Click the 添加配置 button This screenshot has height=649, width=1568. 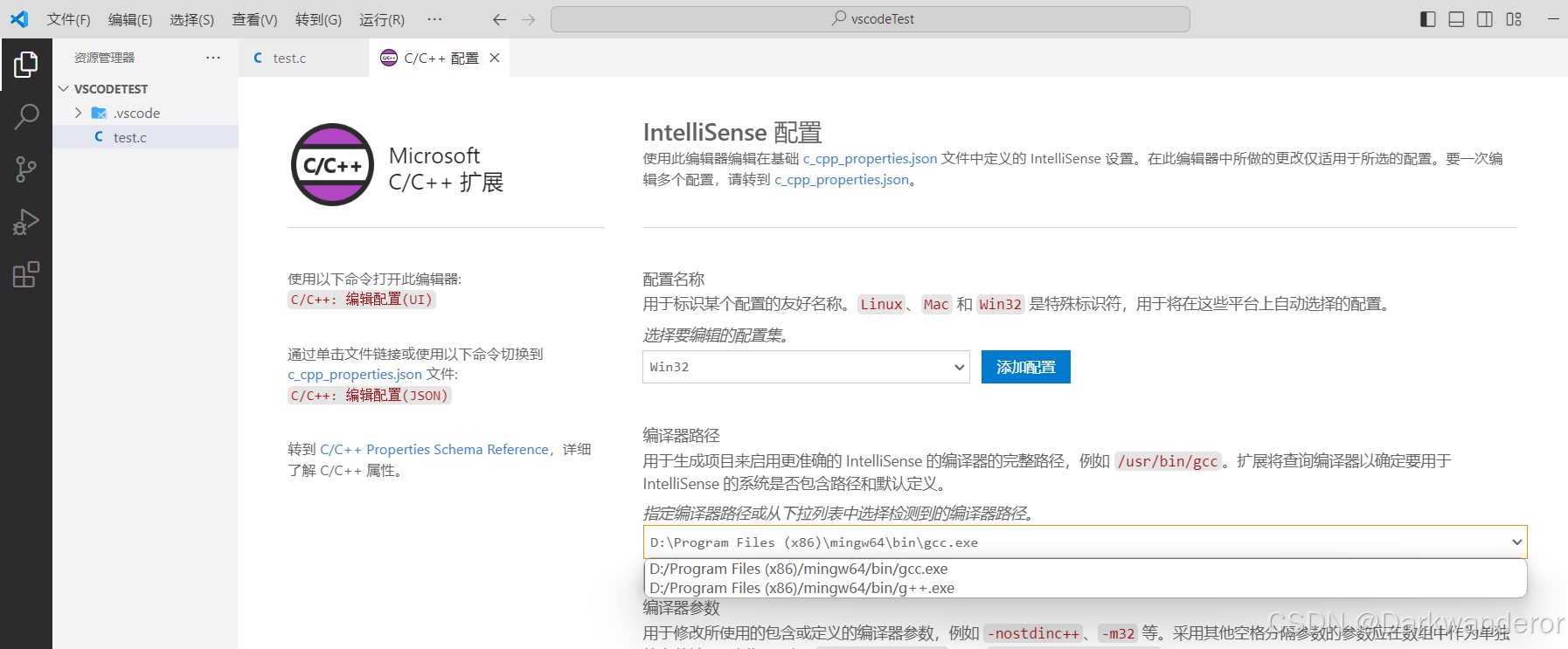(1026, 367)
